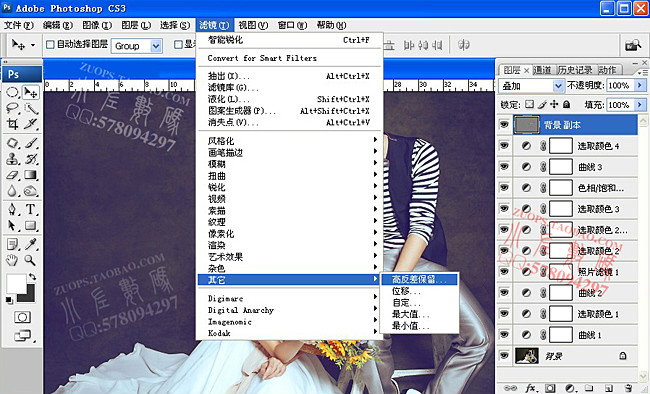Toggle lock transparent pixels
Viewport: 650px width, 394px height.
pos(529,105)
